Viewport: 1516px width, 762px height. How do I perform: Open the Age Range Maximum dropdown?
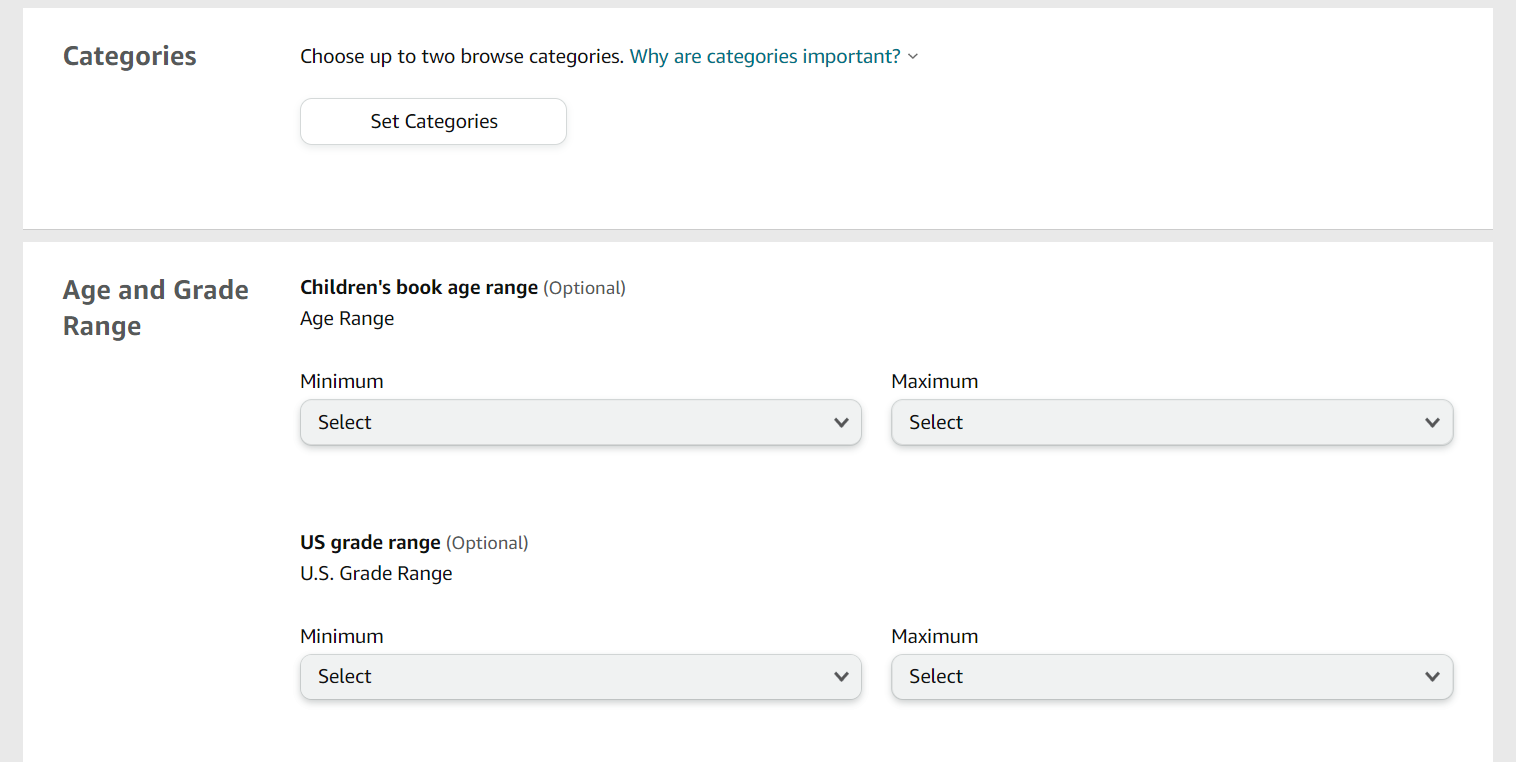[x=1172, y=422]
